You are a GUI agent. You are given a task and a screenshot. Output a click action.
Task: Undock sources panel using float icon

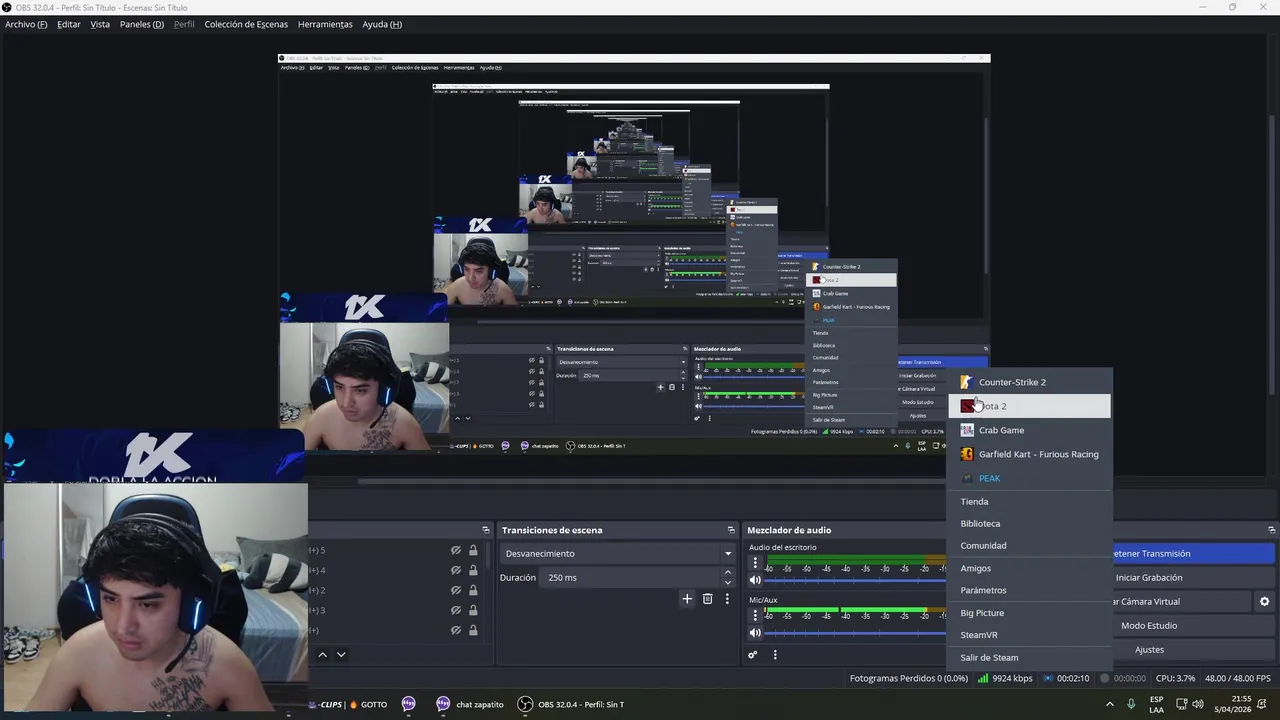[x=486, y=530]
